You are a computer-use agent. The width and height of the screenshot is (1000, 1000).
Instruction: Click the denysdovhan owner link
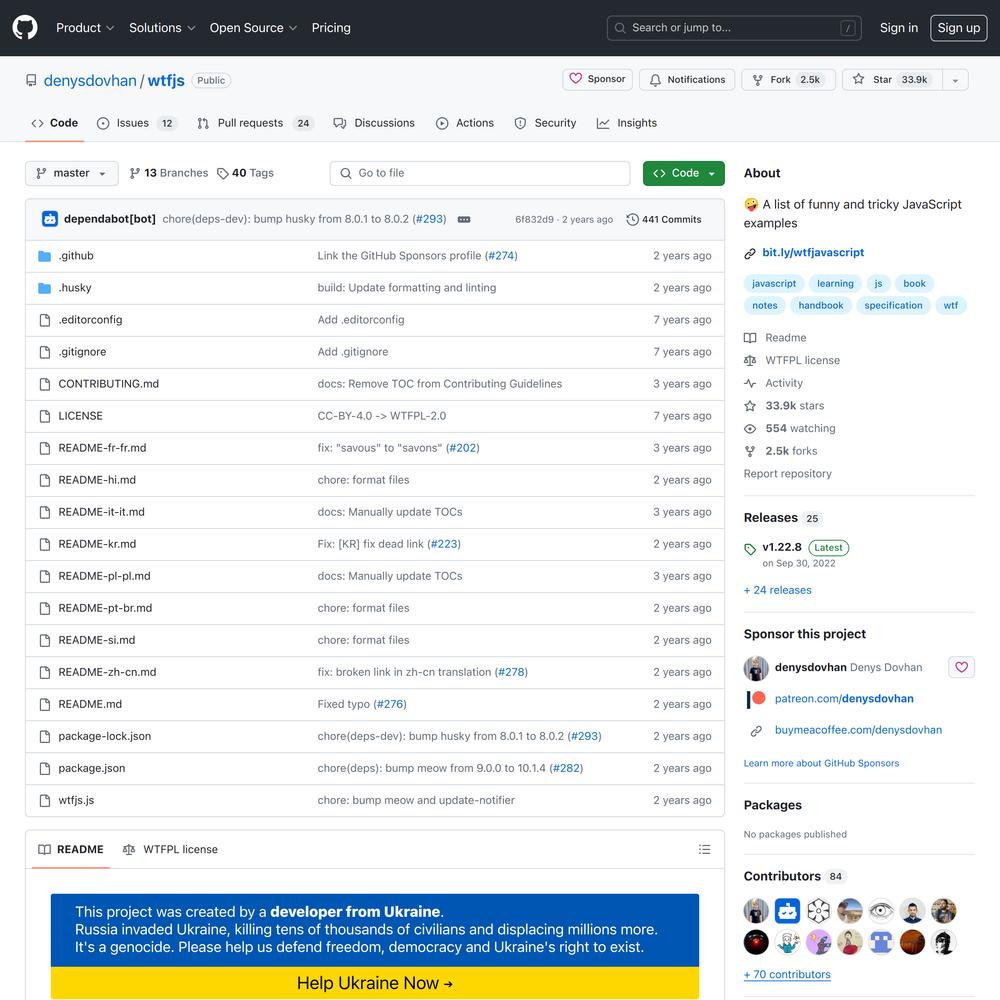[x=90, y=81]
